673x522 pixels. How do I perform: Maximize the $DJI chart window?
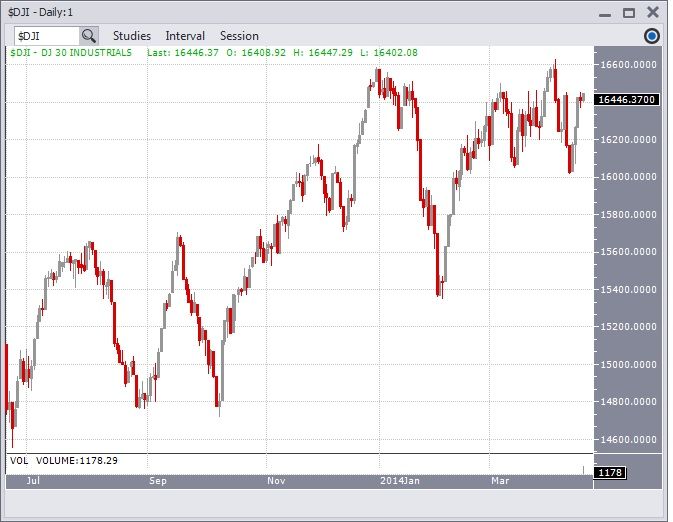tap(629, 13)
